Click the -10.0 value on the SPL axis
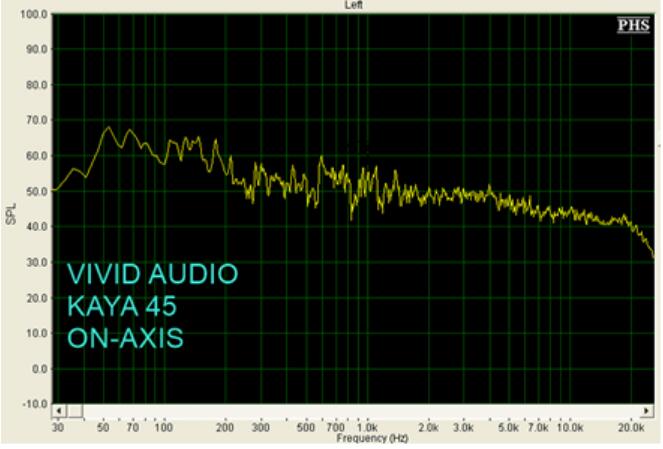663x449 pixels. [35, 404]
